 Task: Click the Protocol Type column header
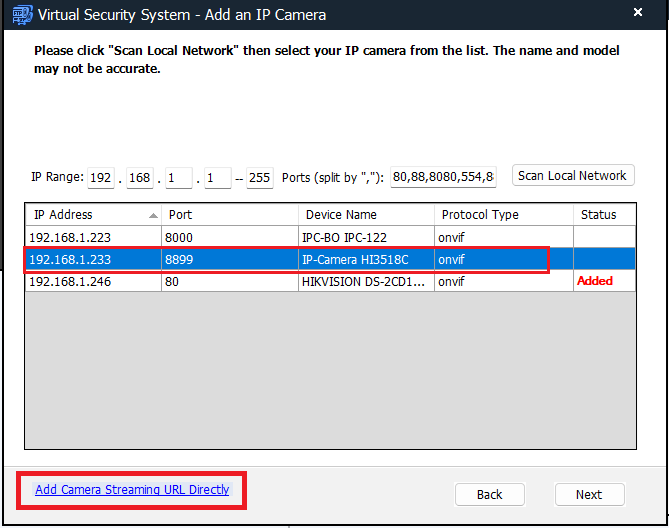point(503,215)
